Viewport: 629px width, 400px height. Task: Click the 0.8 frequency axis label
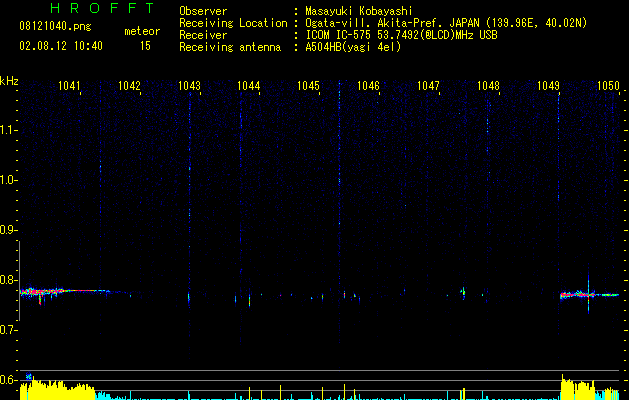[x=8, y=280]
